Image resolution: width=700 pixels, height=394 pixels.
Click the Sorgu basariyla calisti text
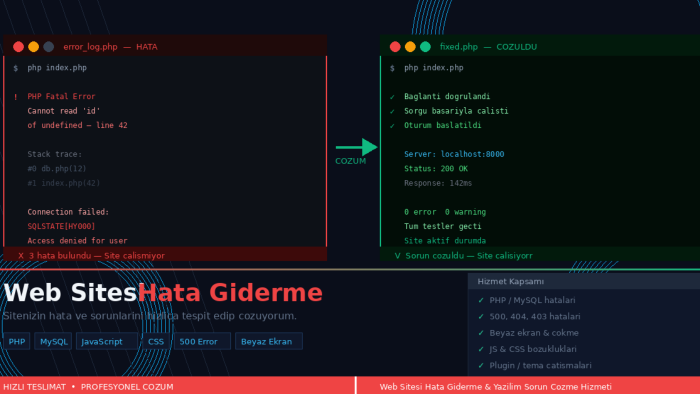tap(456, 111)
